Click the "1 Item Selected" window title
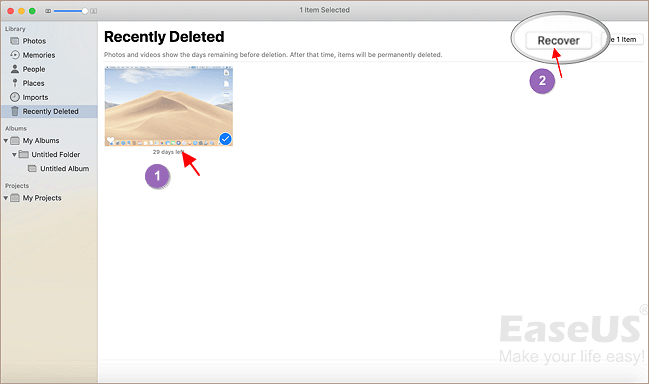 coord(324,10)
